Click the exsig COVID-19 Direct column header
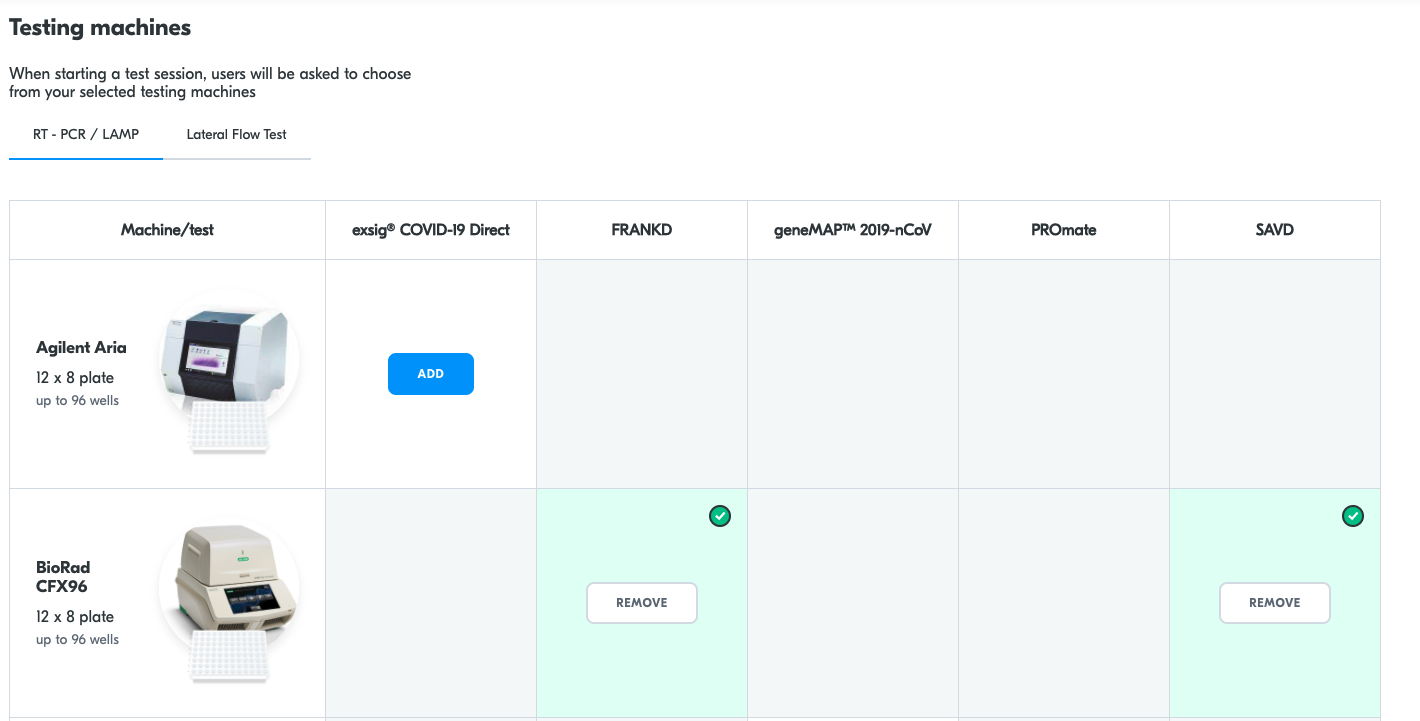 tap(431, 230)
